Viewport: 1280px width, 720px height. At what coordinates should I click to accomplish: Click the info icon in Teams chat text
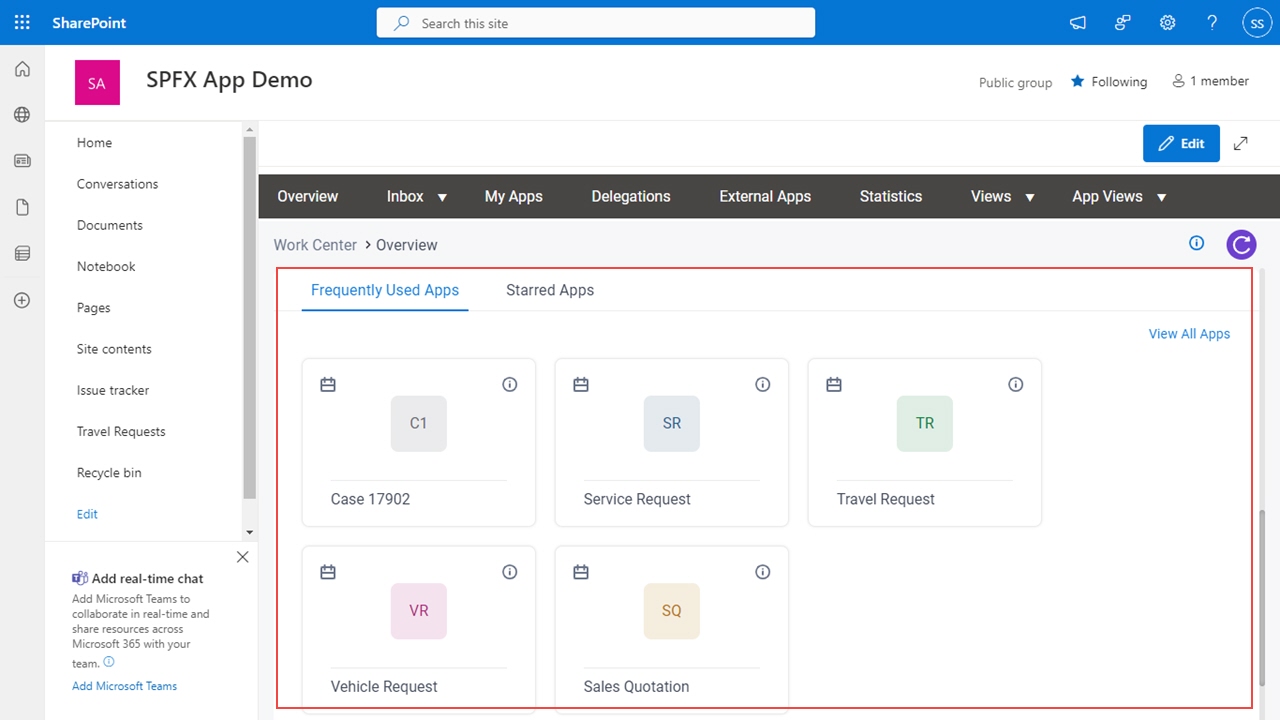coord(109,662)
